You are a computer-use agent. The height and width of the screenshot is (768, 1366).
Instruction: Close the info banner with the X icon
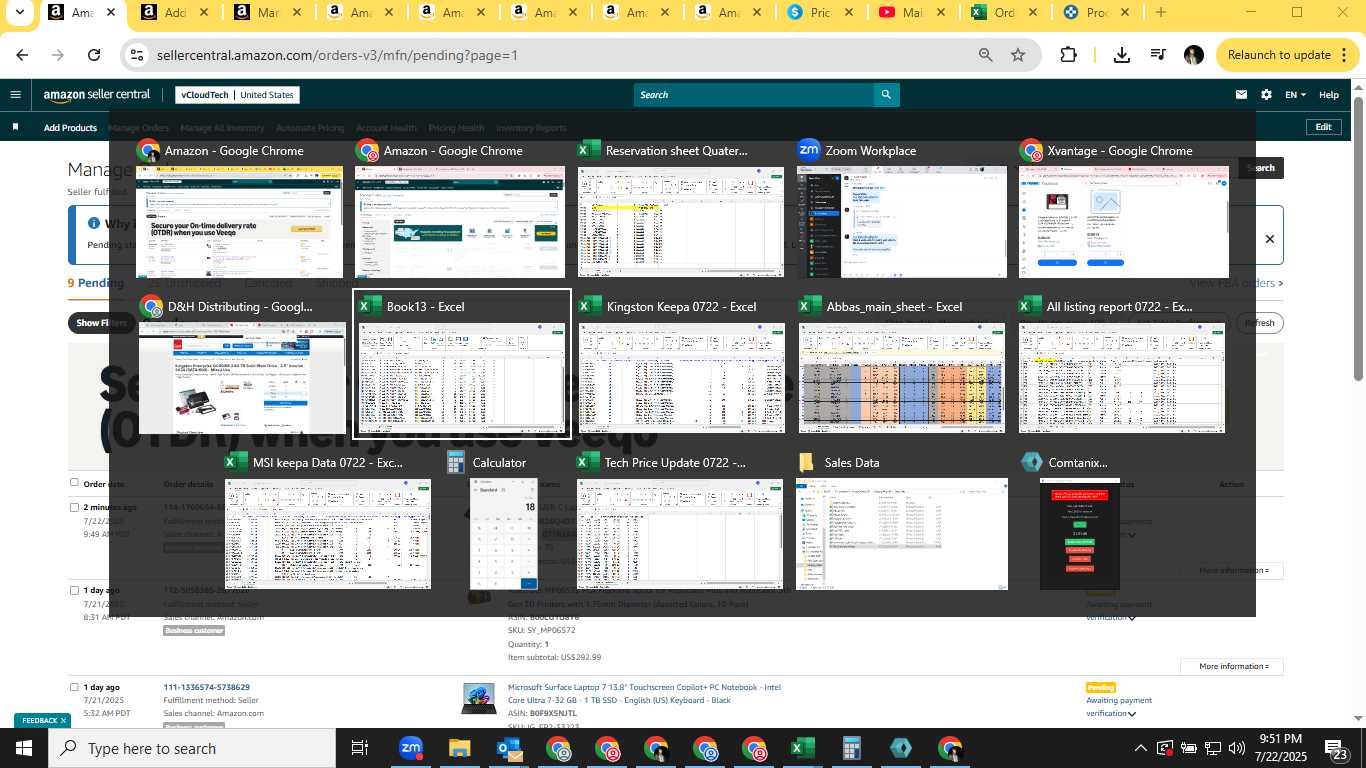point(1270,239)
